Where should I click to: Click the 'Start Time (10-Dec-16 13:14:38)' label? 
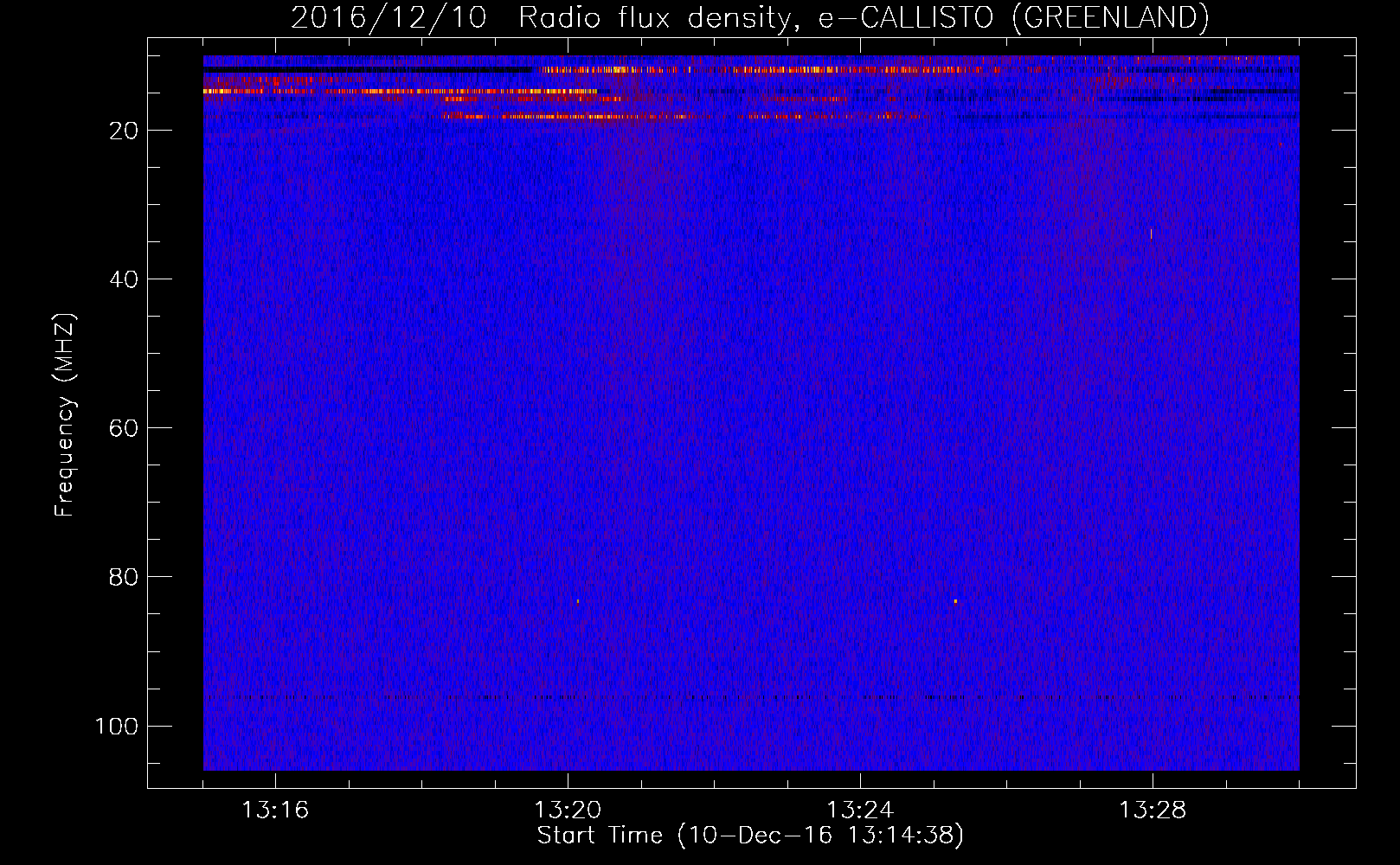(x=750, y=836)
